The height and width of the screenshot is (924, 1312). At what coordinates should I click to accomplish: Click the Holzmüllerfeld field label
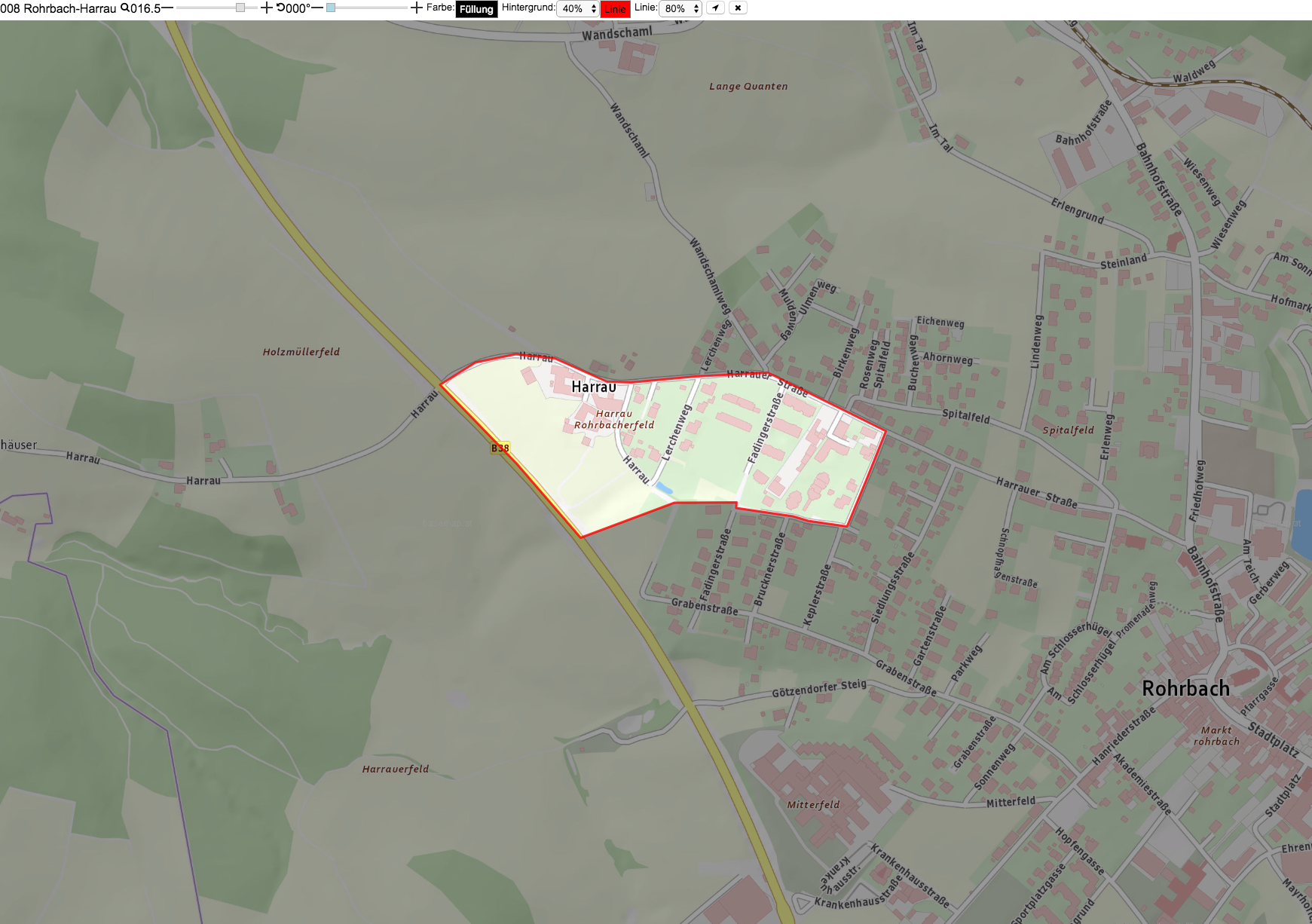coord(301,352)
